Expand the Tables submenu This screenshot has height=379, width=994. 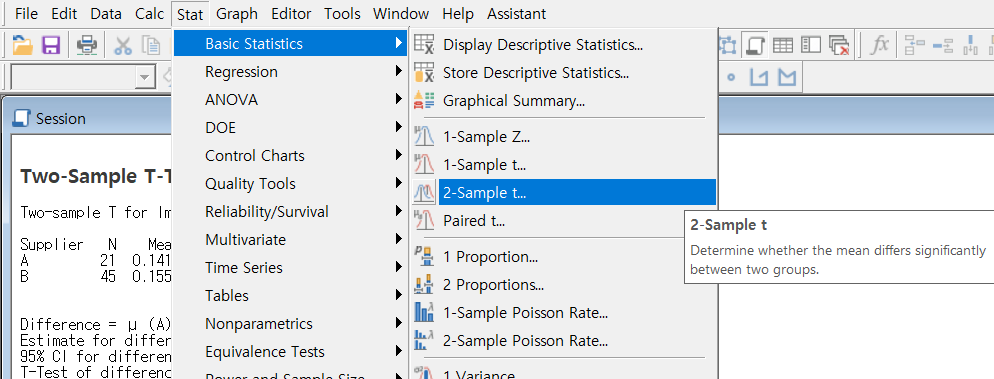tap(290, 295)
